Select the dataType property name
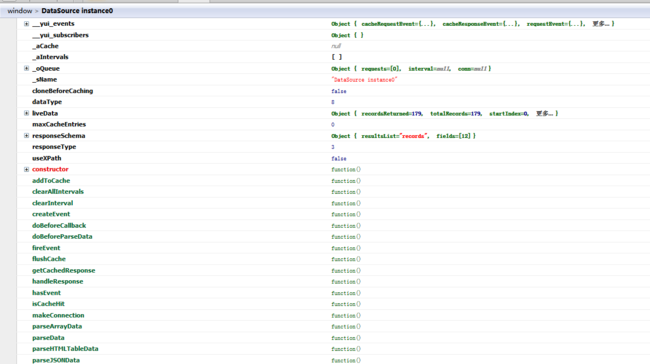Screen dimensions: 650x364 click(x=47, y=102)
